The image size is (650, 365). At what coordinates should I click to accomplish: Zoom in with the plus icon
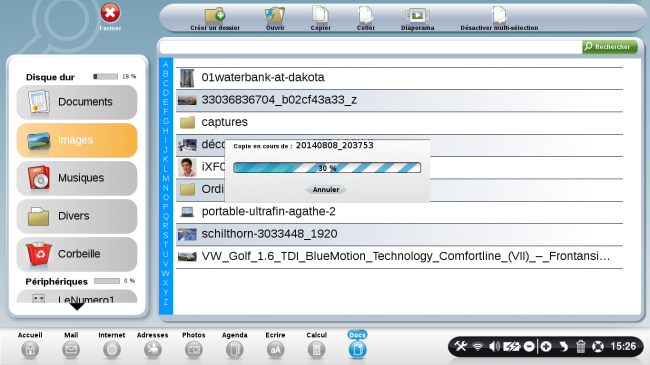coord(546,346)
